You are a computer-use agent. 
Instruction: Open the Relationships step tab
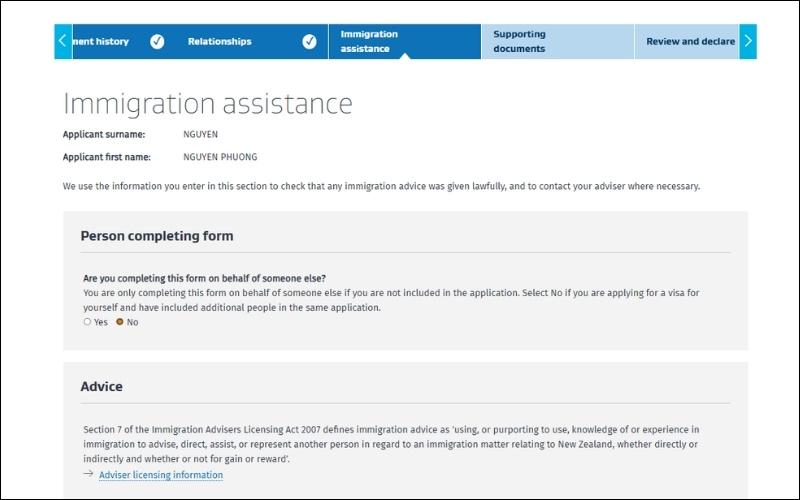click(220, 41)
